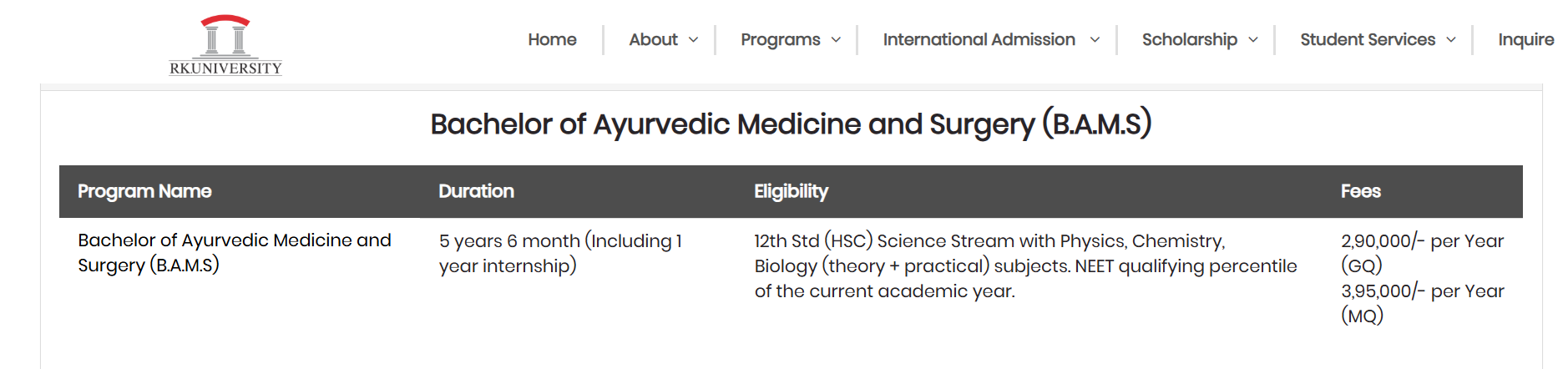Viewport: 1568px width, 369px height.
Task: Open the International Admission menu
Action: [x=979, y=39]
